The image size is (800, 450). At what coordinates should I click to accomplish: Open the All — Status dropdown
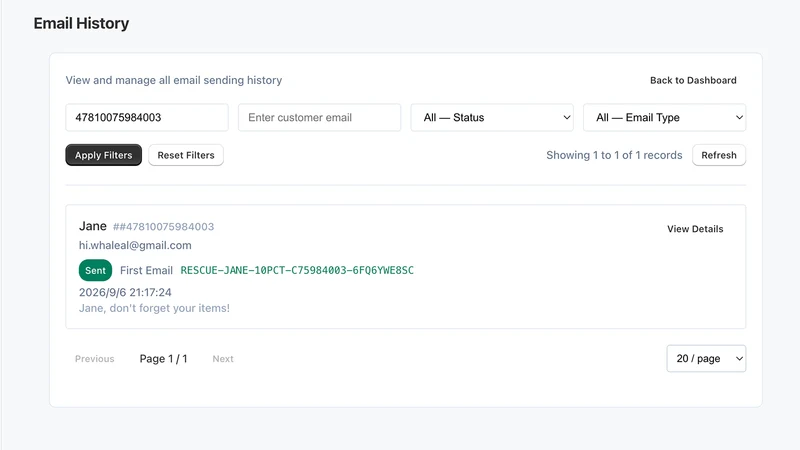pyautogui.click(x=492, y=117)
